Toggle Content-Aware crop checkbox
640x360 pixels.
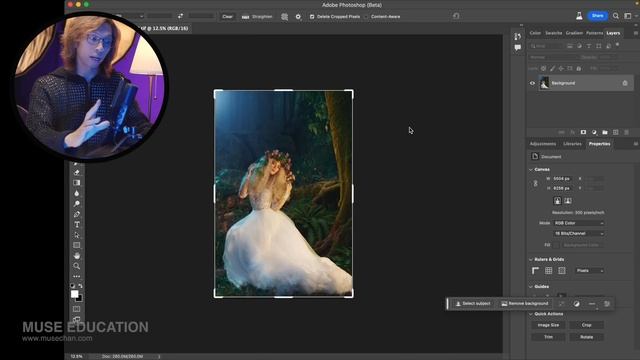[366, 17]
